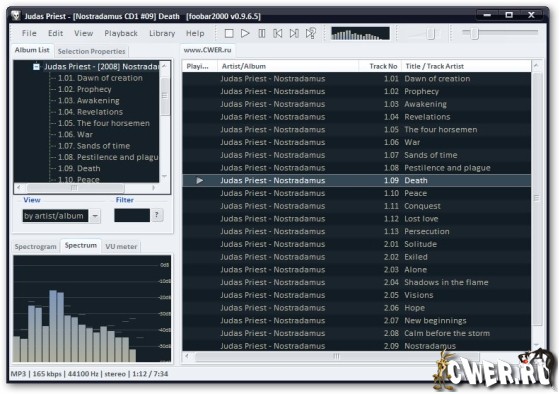Image resolution: width=560 pixels, height=394 pixels.
Task: Start playback with the Play icon
Action: [x=245, y=34]
